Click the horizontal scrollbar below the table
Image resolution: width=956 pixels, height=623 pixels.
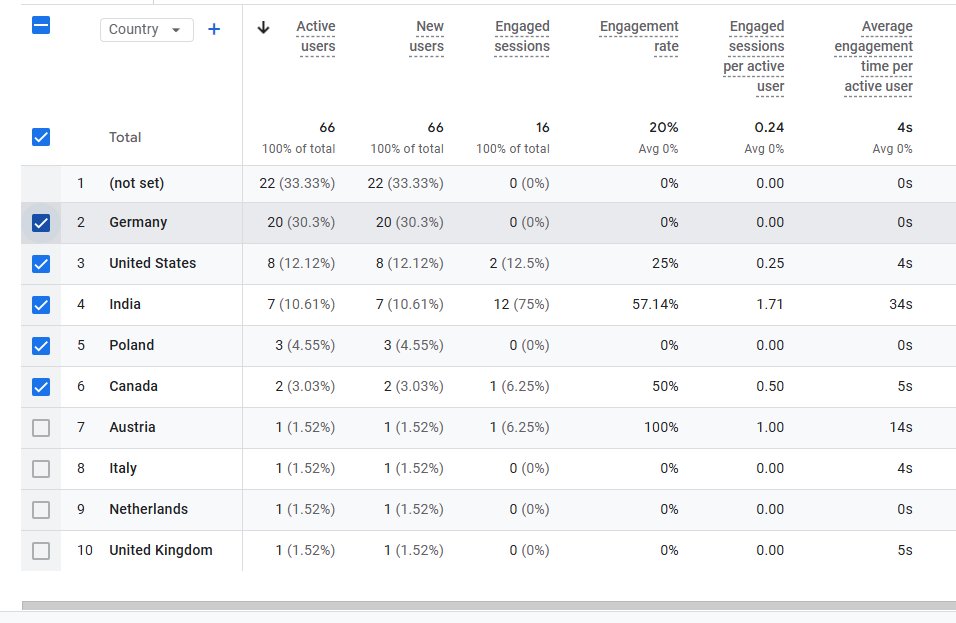[x=488, y=605]
